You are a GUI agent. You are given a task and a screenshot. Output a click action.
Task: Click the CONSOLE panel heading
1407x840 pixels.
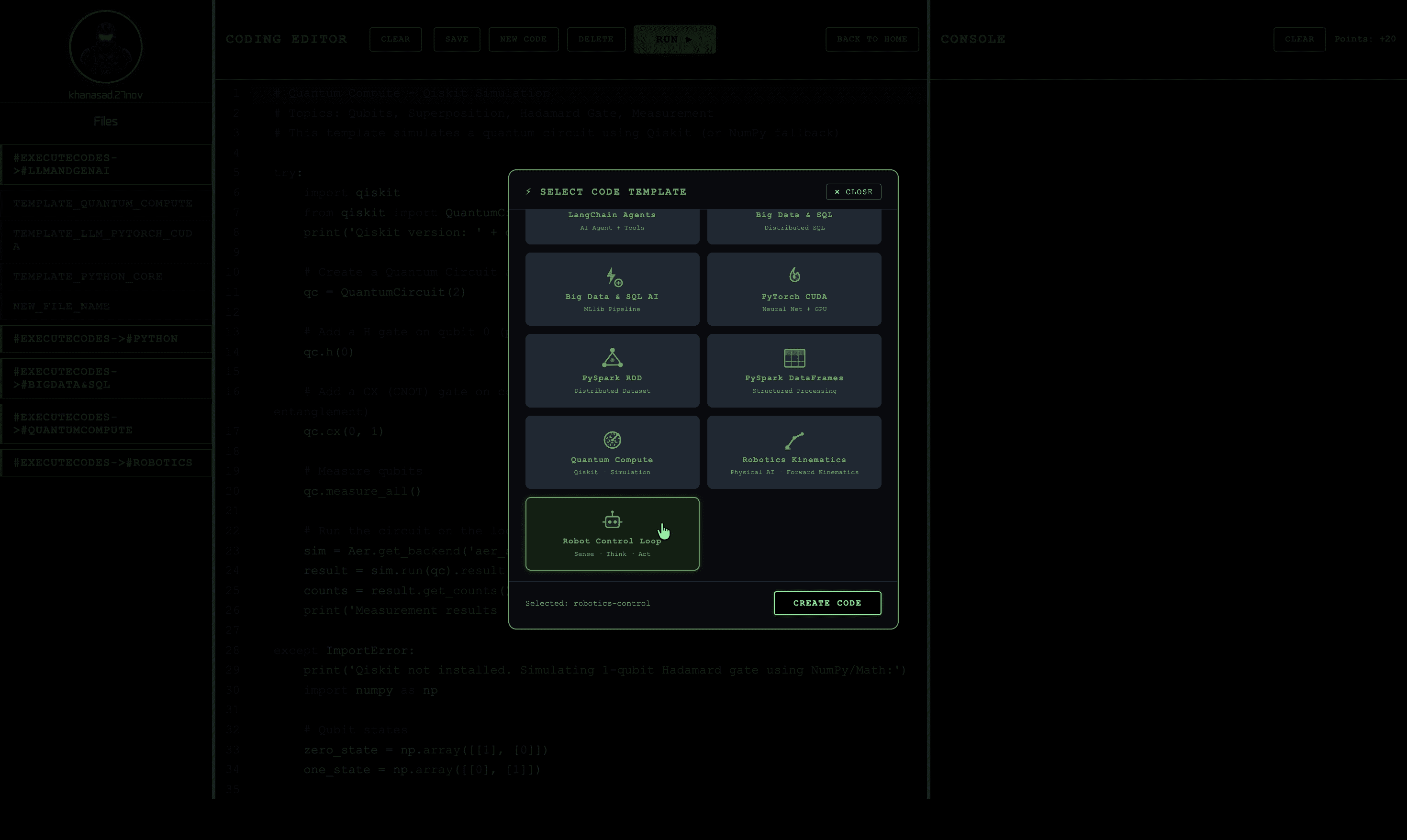point(973,39)
